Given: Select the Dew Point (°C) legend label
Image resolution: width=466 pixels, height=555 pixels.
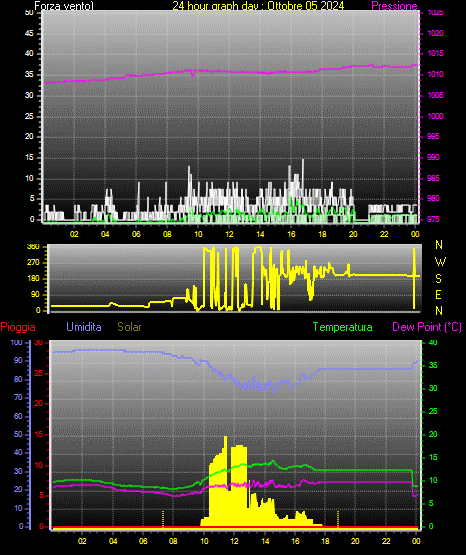Looking at the screenshot, I should [427, 327].
